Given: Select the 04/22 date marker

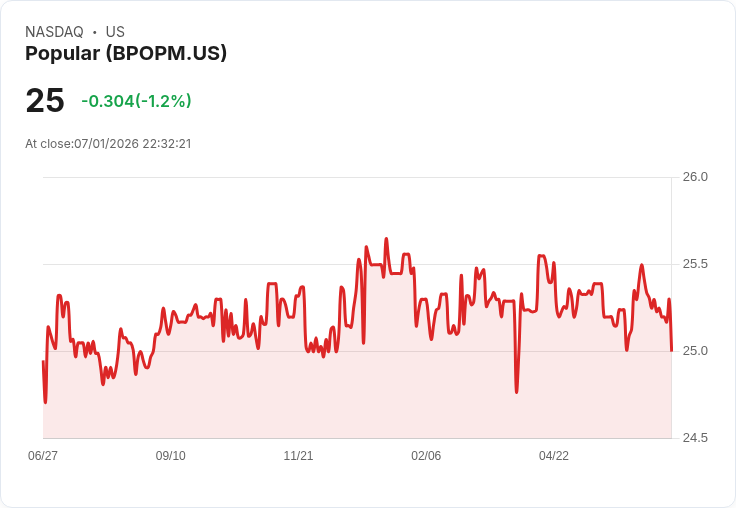Looking at the screenshot, I should (553, 455).
